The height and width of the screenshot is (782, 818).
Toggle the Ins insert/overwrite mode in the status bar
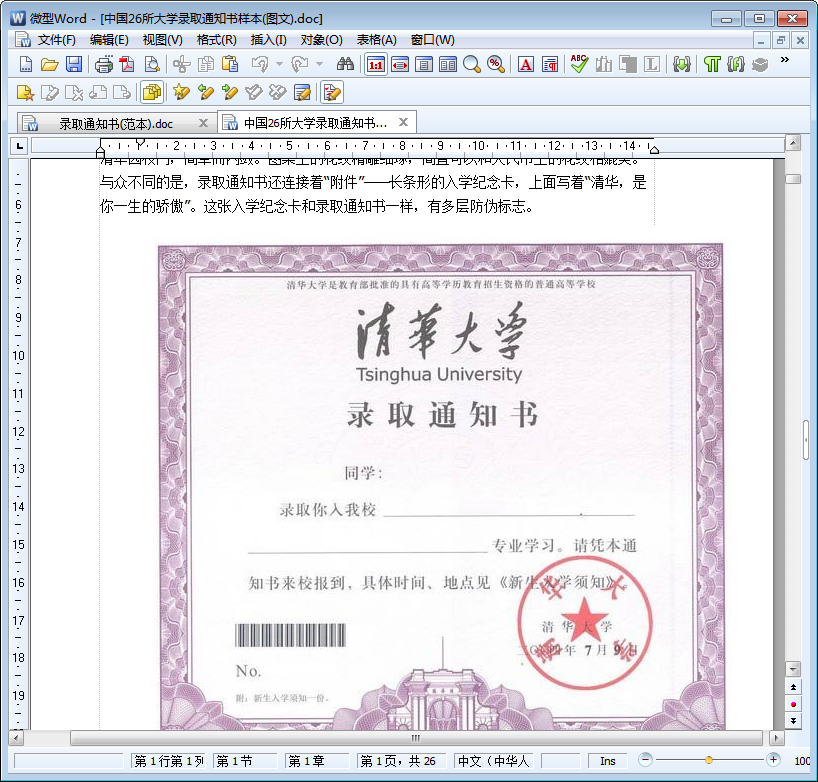pyautogui.click(x=607, y=761)
